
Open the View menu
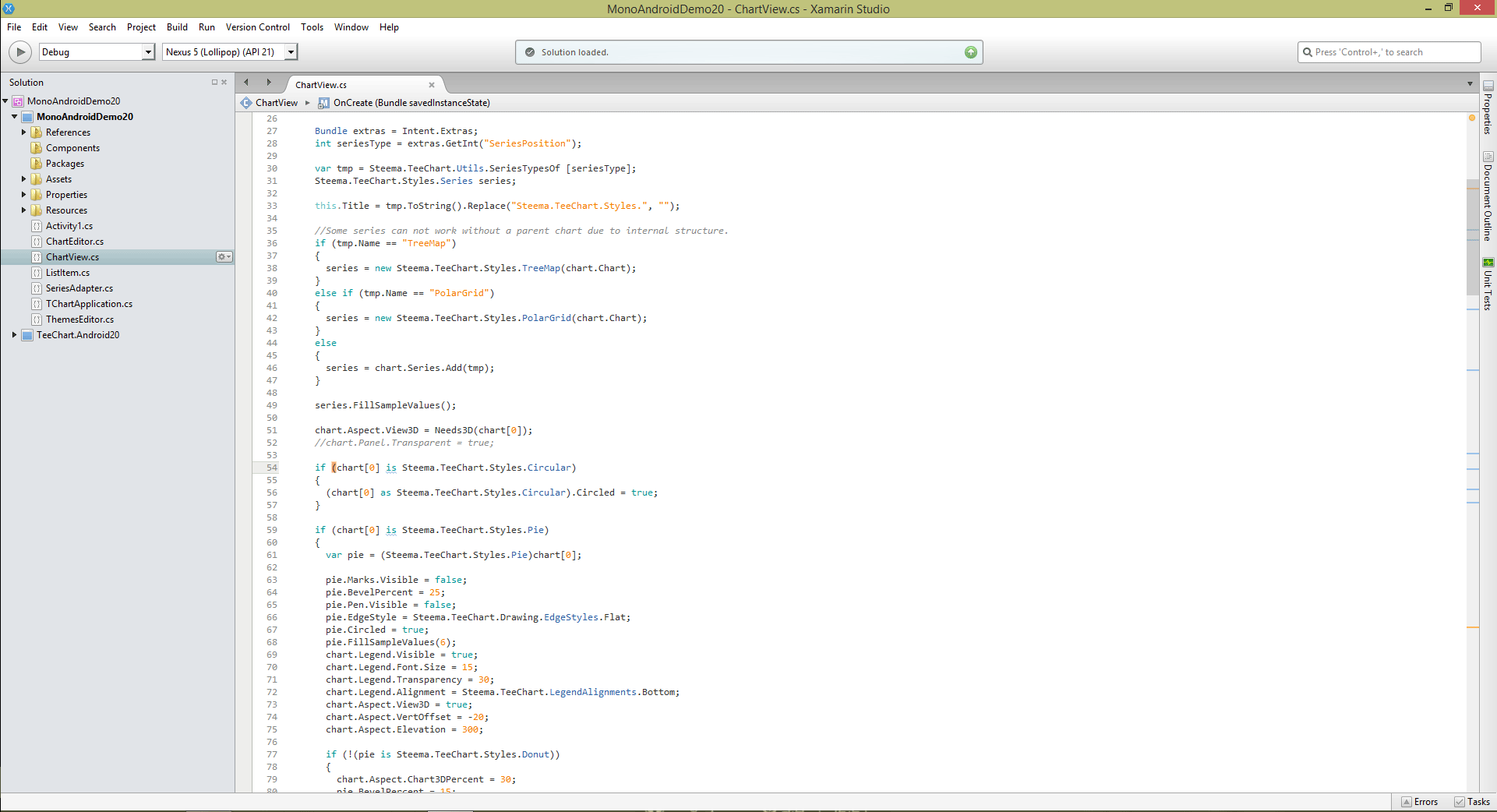(69, 27)
